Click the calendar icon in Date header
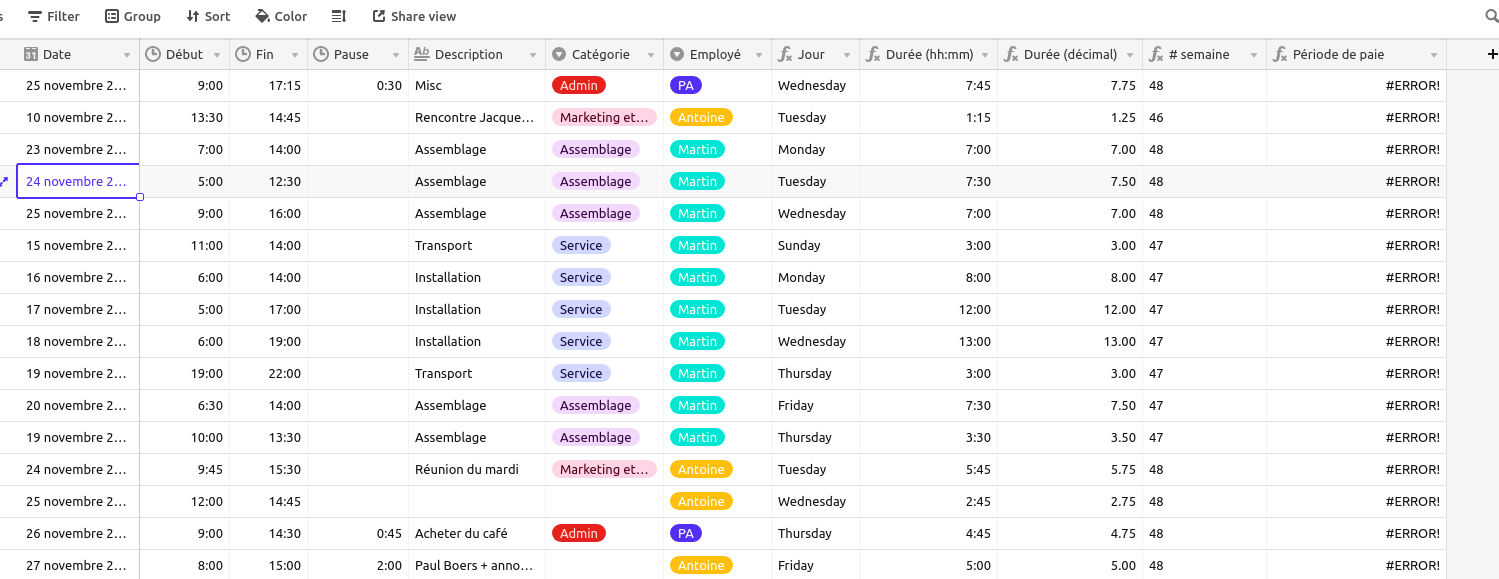The height and width of the screenshot is (579, 1499). [x=31, y=54]
